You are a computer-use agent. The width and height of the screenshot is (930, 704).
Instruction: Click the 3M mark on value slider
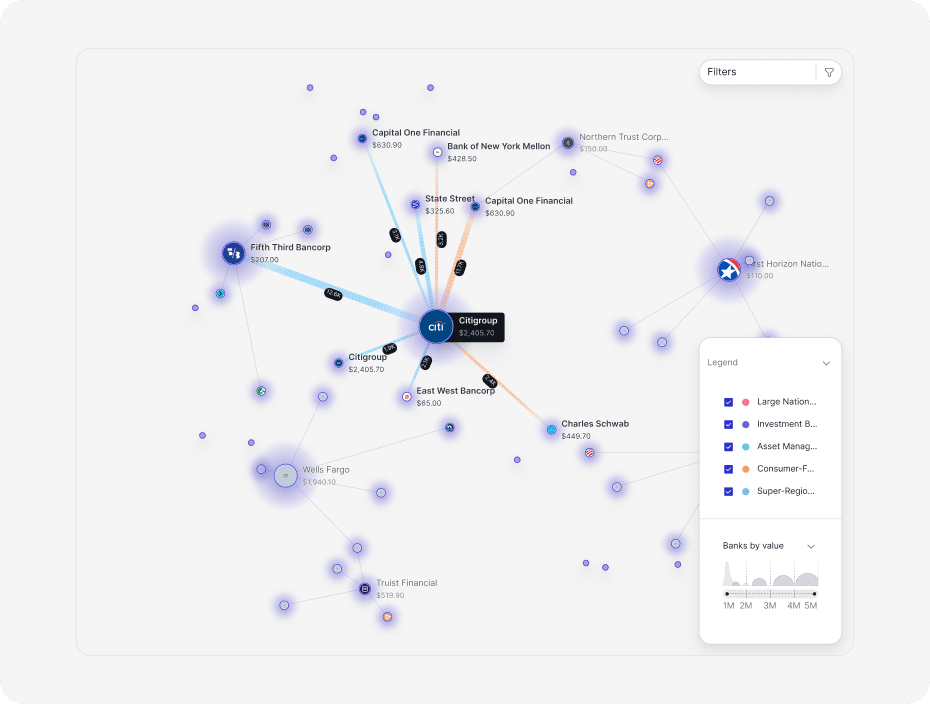coord(770,605)
